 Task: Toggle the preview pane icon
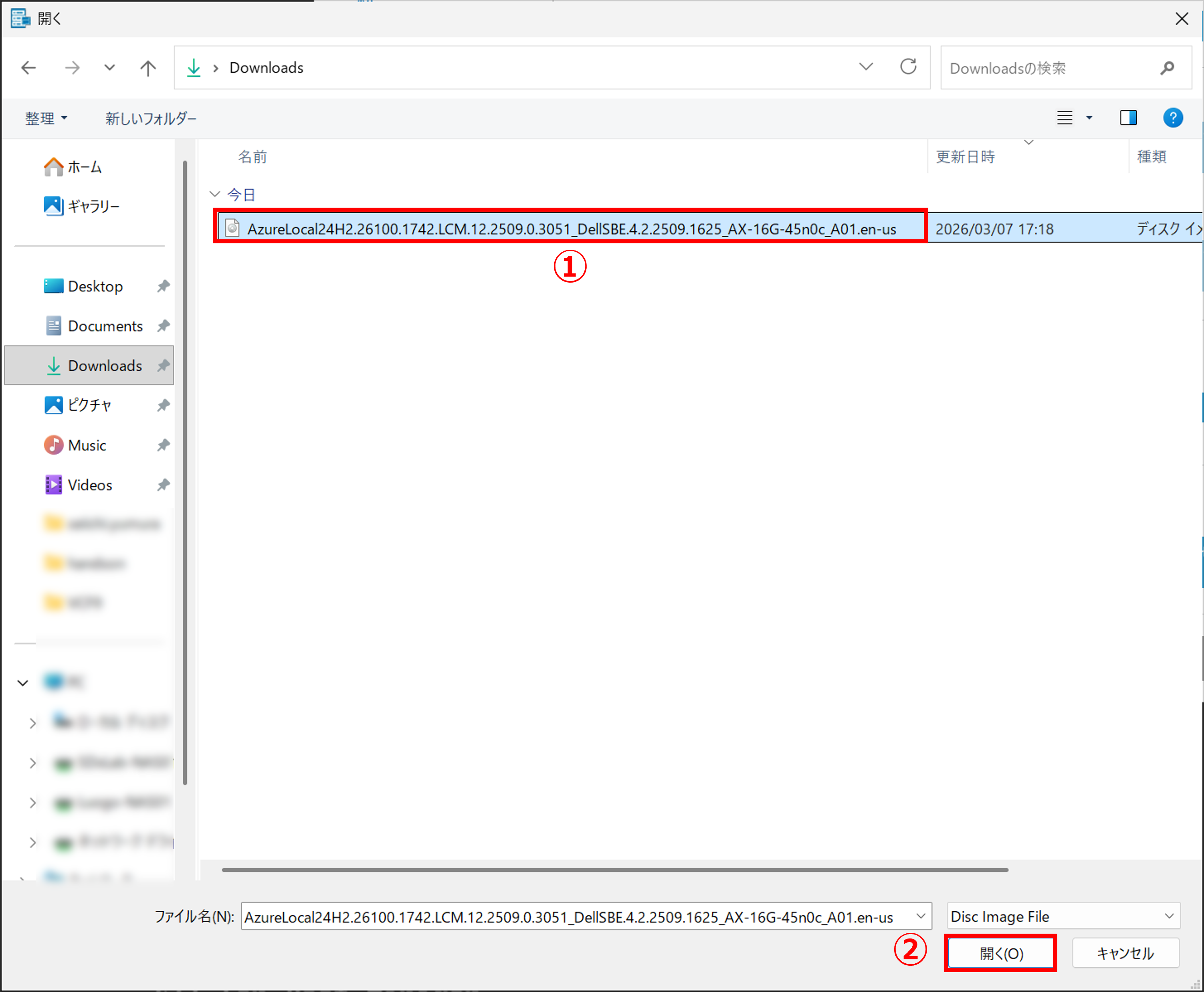point(1128,118)
